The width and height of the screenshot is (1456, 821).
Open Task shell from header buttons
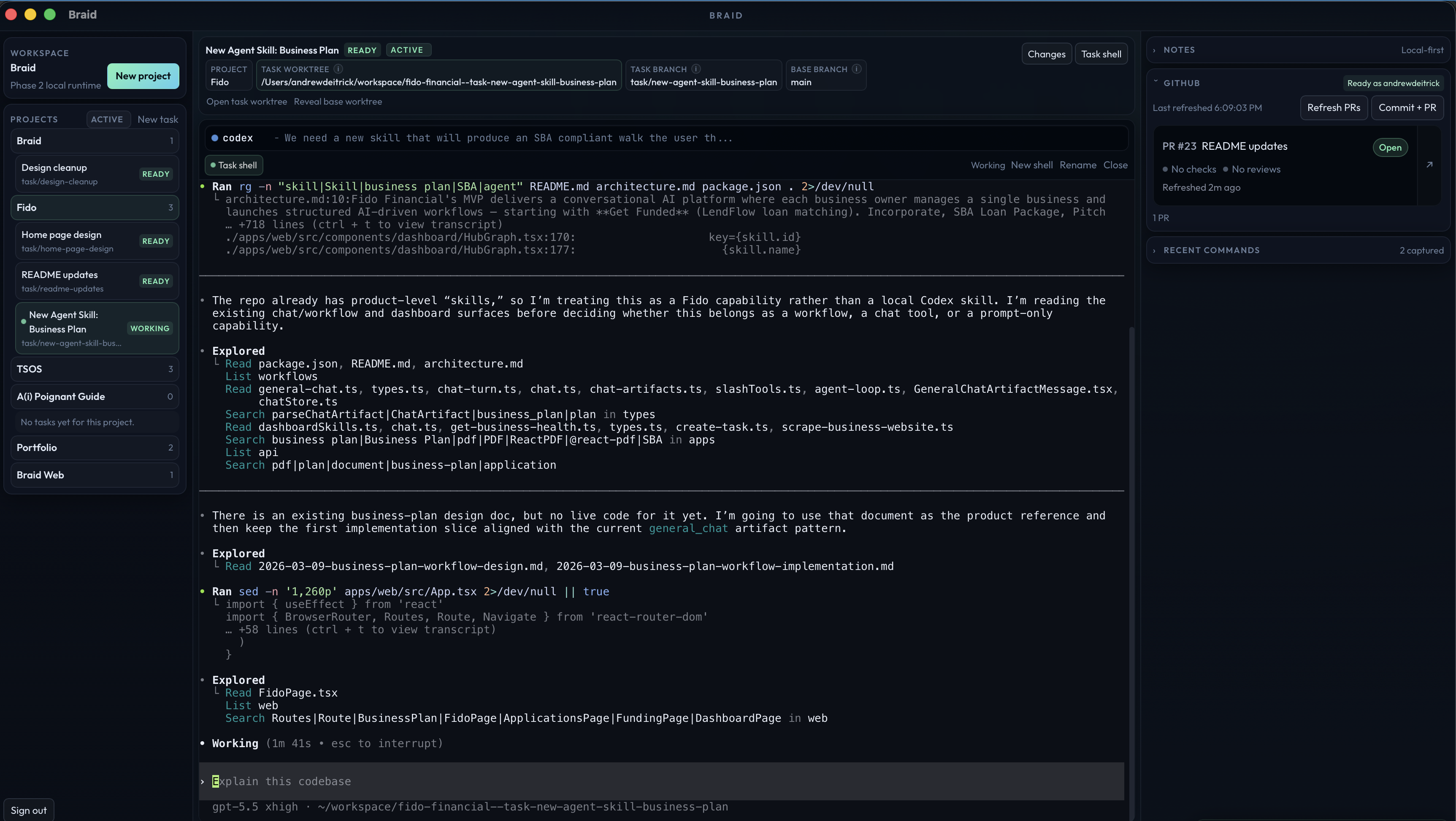[x=1101, y=54]
